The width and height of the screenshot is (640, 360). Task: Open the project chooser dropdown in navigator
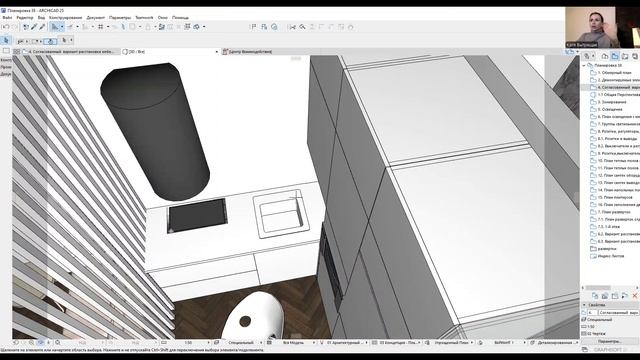(589, 56)
